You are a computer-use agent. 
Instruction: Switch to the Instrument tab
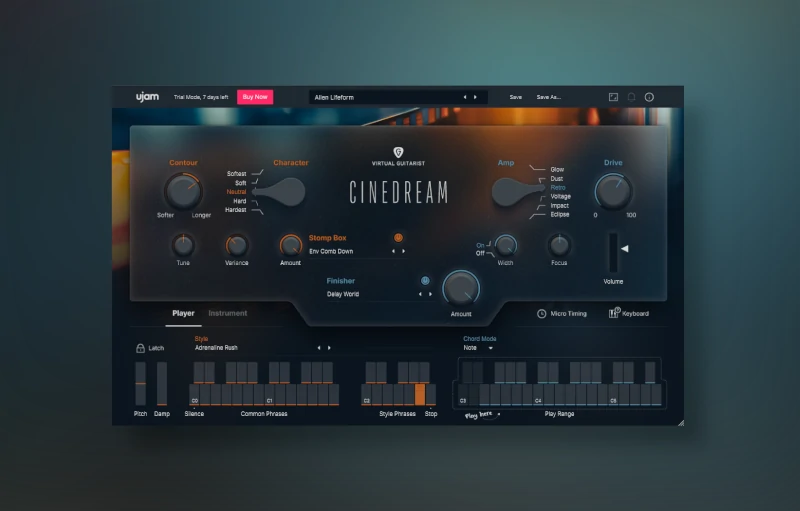pos(228,313)
